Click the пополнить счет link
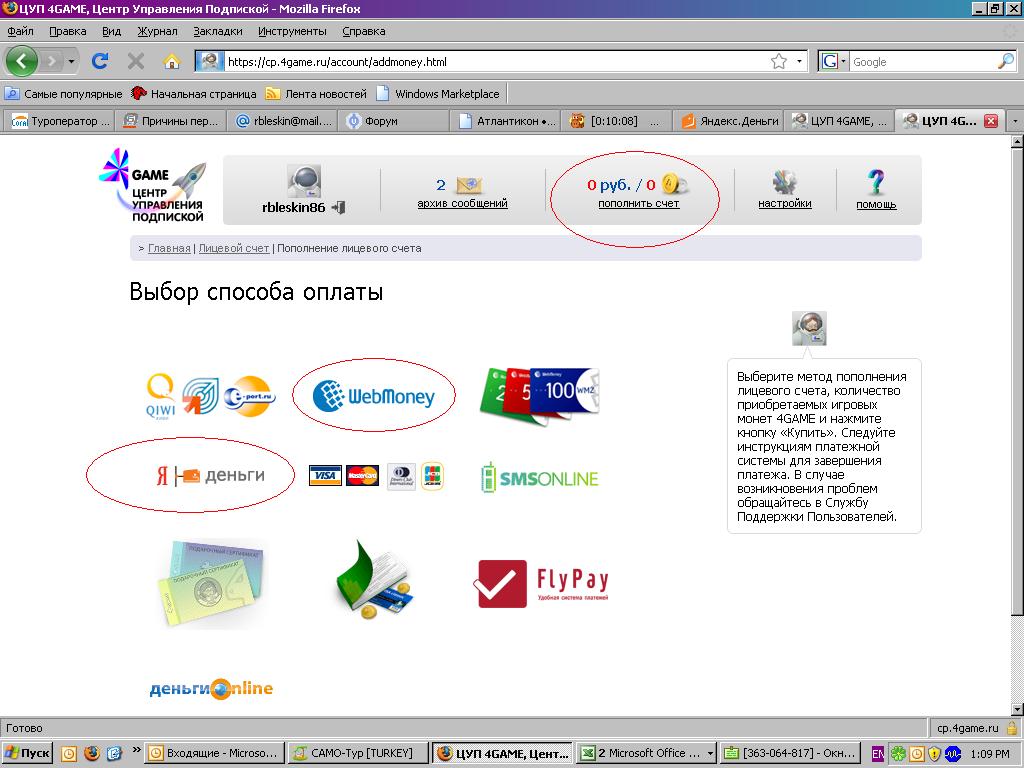The image size is (1024, 768). click(638, 203)
